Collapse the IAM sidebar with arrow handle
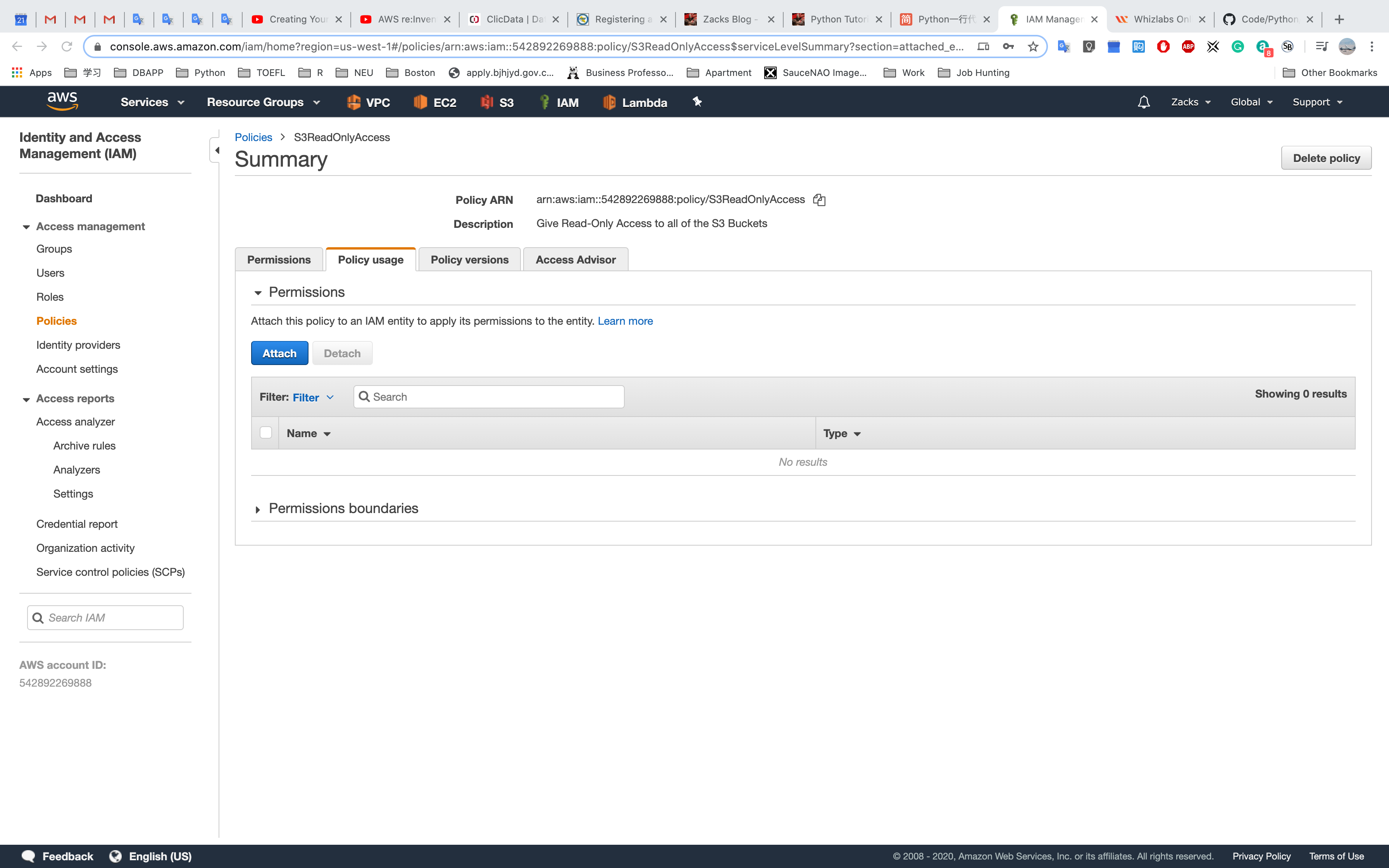 pos(216,150)
